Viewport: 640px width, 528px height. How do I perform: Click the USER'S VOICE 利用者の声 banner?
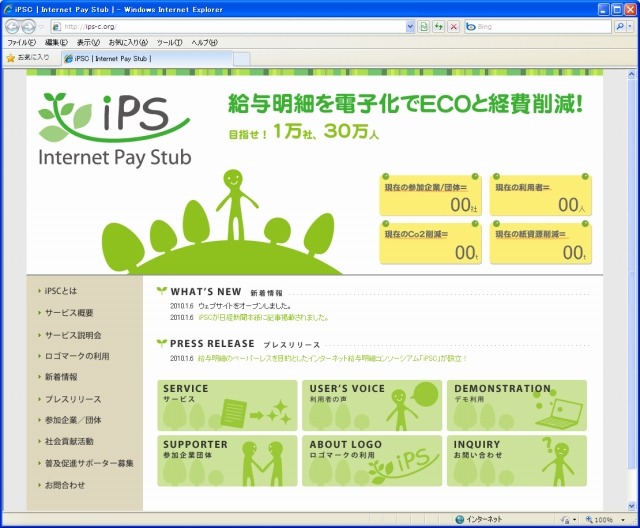372,405
